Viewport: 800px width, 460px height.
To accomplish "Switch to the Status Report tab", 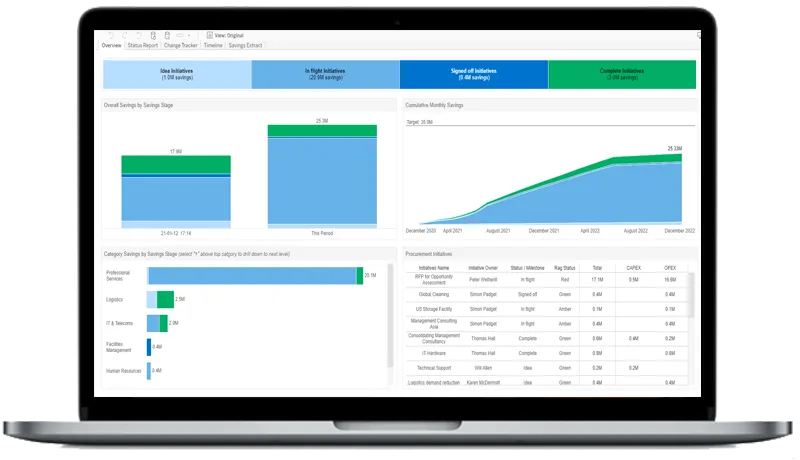I will (143, 45).
